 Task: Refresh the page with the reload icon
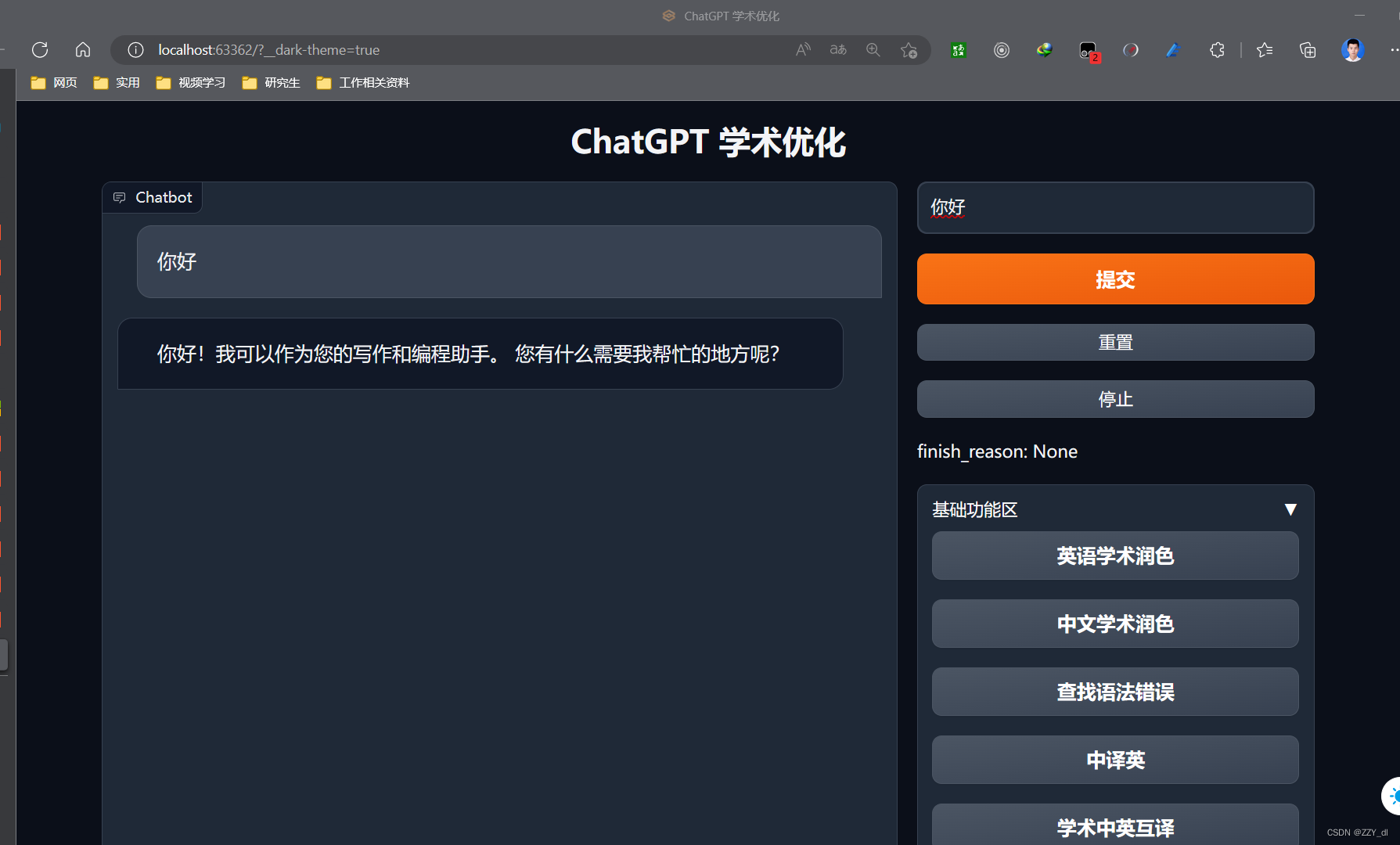point(40,50)
